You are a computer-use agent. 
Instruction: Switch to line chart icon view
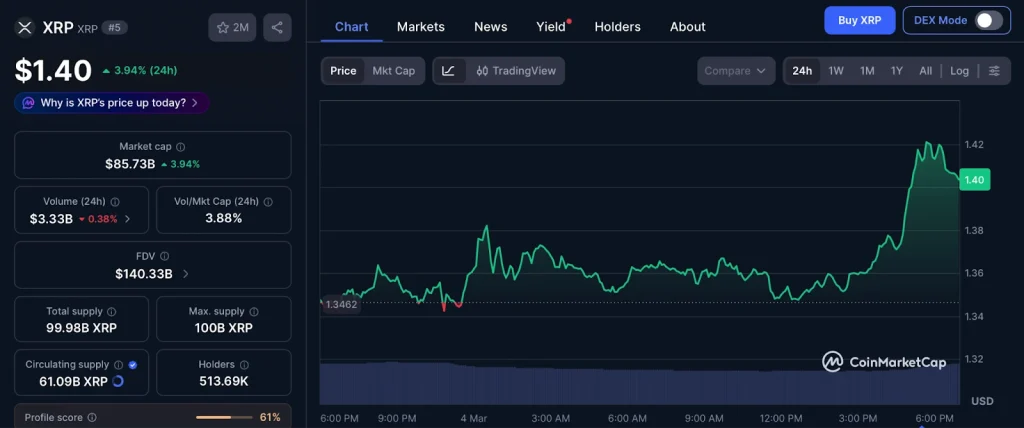point(449,71)
